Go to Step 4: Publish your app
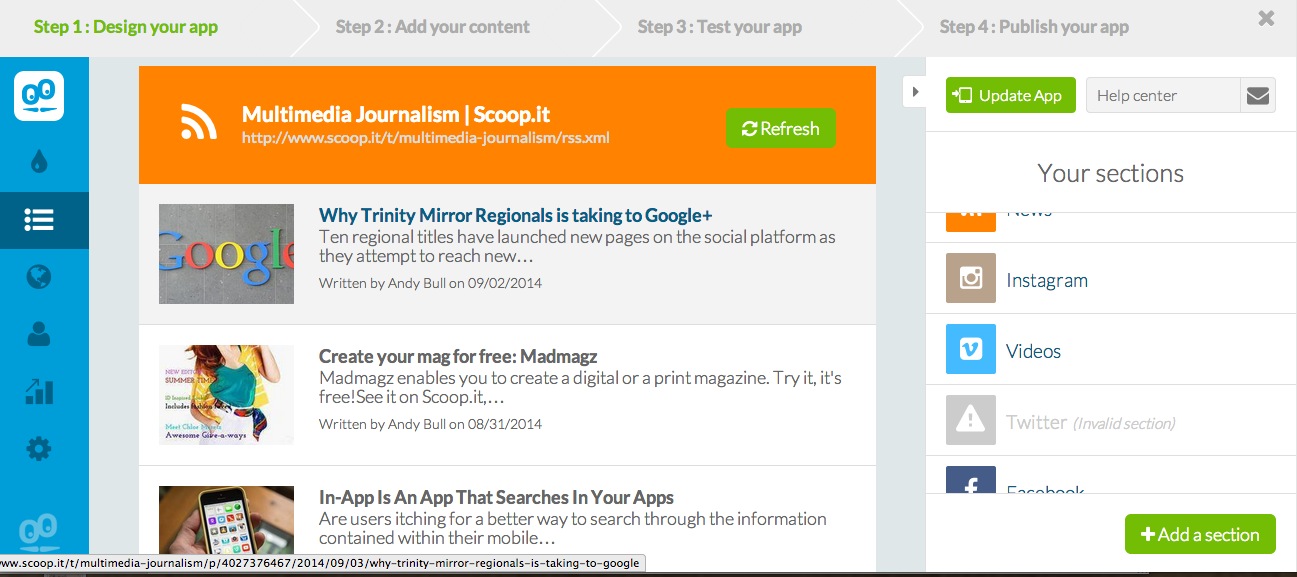1297x577 pixels. click(x=1034, y=27)
